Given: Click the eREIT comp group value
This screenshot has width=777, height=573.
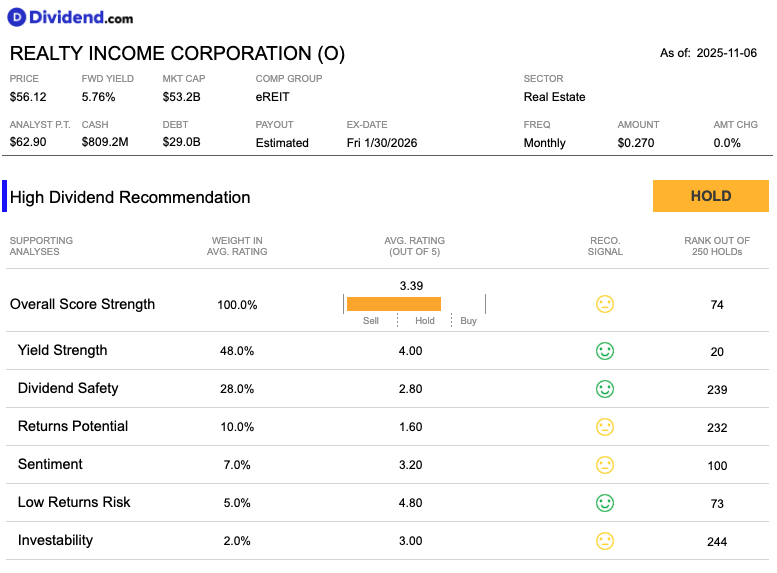Looking at the screenshot, I should pyautogui.click(x=273, y=97).
